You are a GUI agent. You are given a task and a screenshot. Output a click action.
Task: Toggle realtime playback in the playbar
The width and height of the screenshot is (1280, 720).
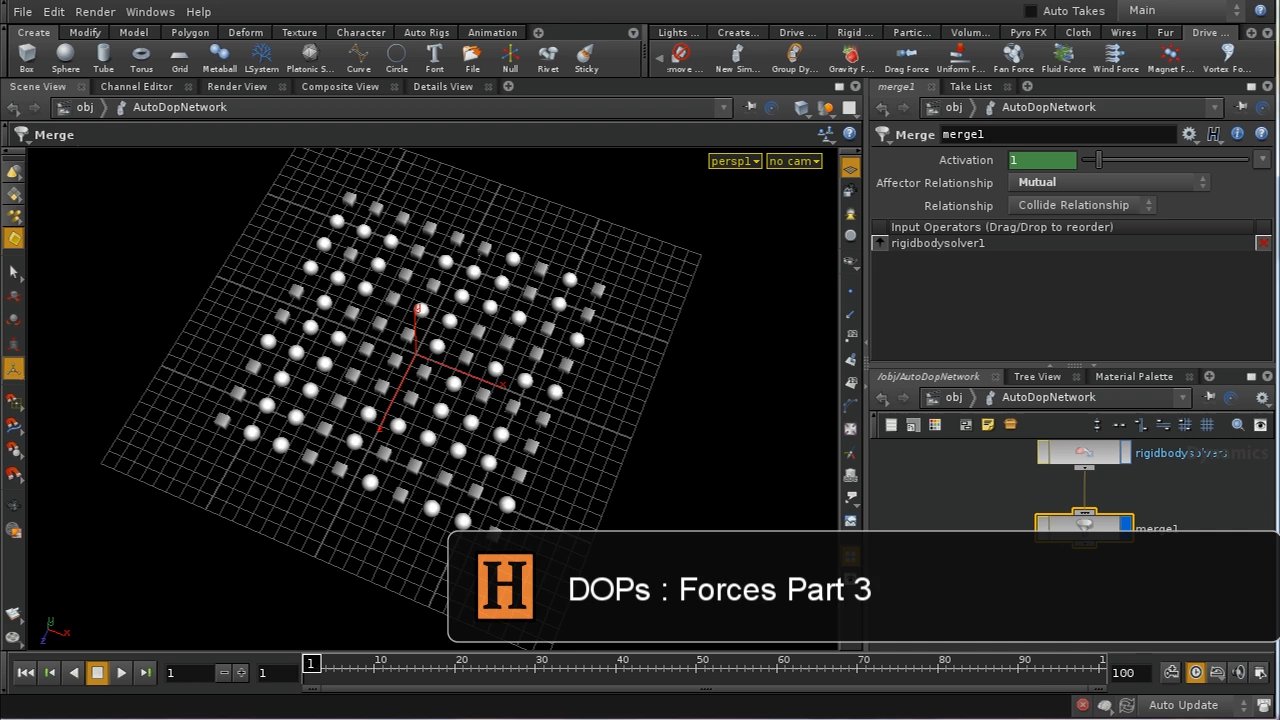1196,672
